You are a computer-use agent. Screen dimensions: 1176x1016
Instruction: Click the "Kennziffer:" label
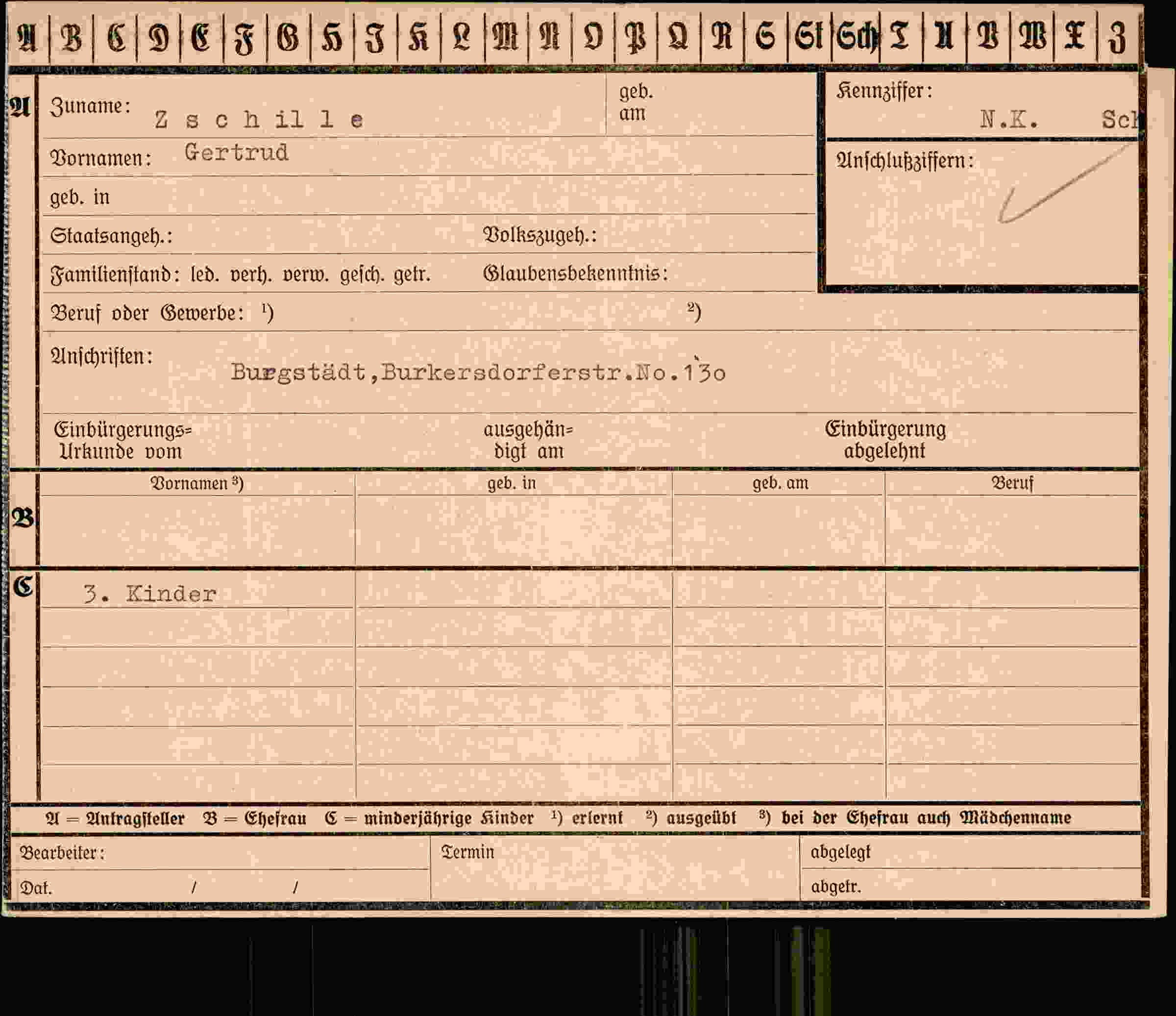point(884,91)
